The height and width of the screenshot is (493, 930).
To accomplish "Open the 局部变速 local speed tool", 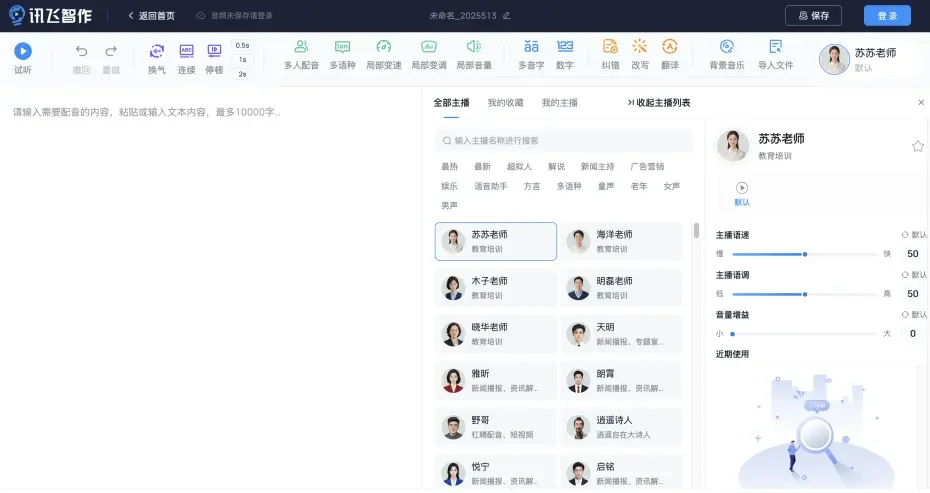I will (x=384, y=56).
